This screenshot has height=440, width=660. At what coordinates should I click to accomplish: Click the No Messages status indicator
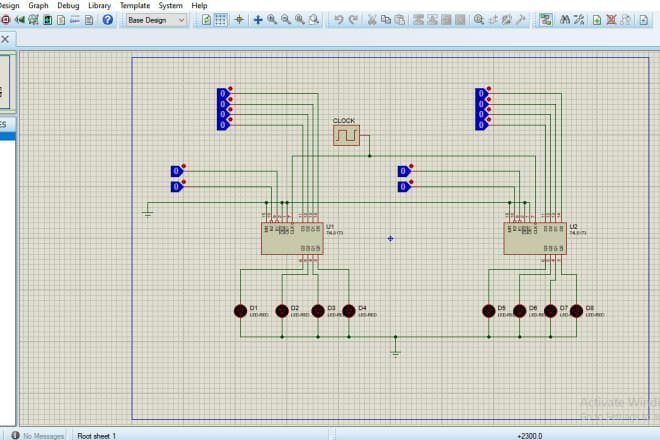pos(38,436)
